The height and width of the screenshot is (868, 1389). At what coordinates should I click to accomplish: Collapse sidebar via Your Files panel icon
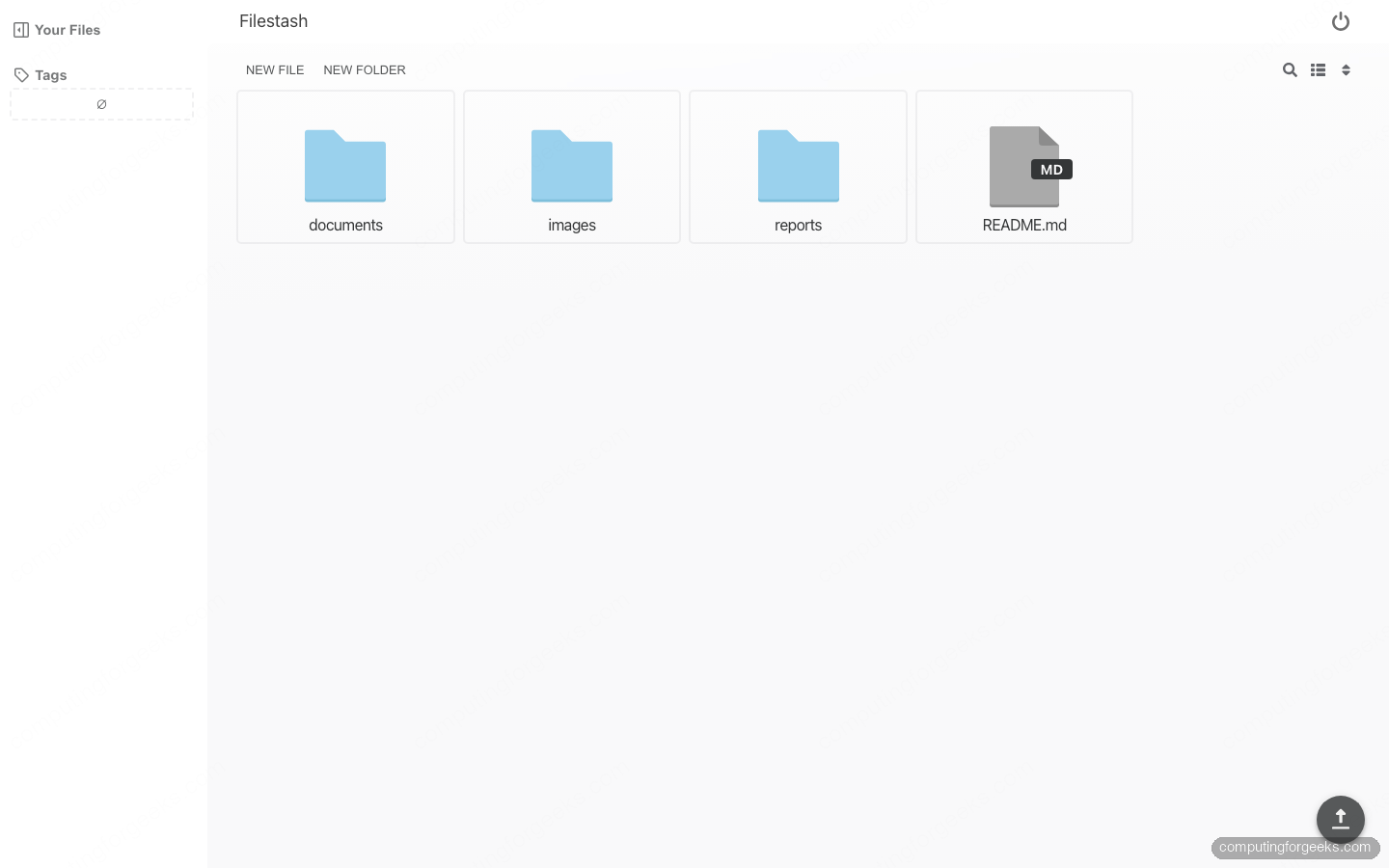point(21,30)
